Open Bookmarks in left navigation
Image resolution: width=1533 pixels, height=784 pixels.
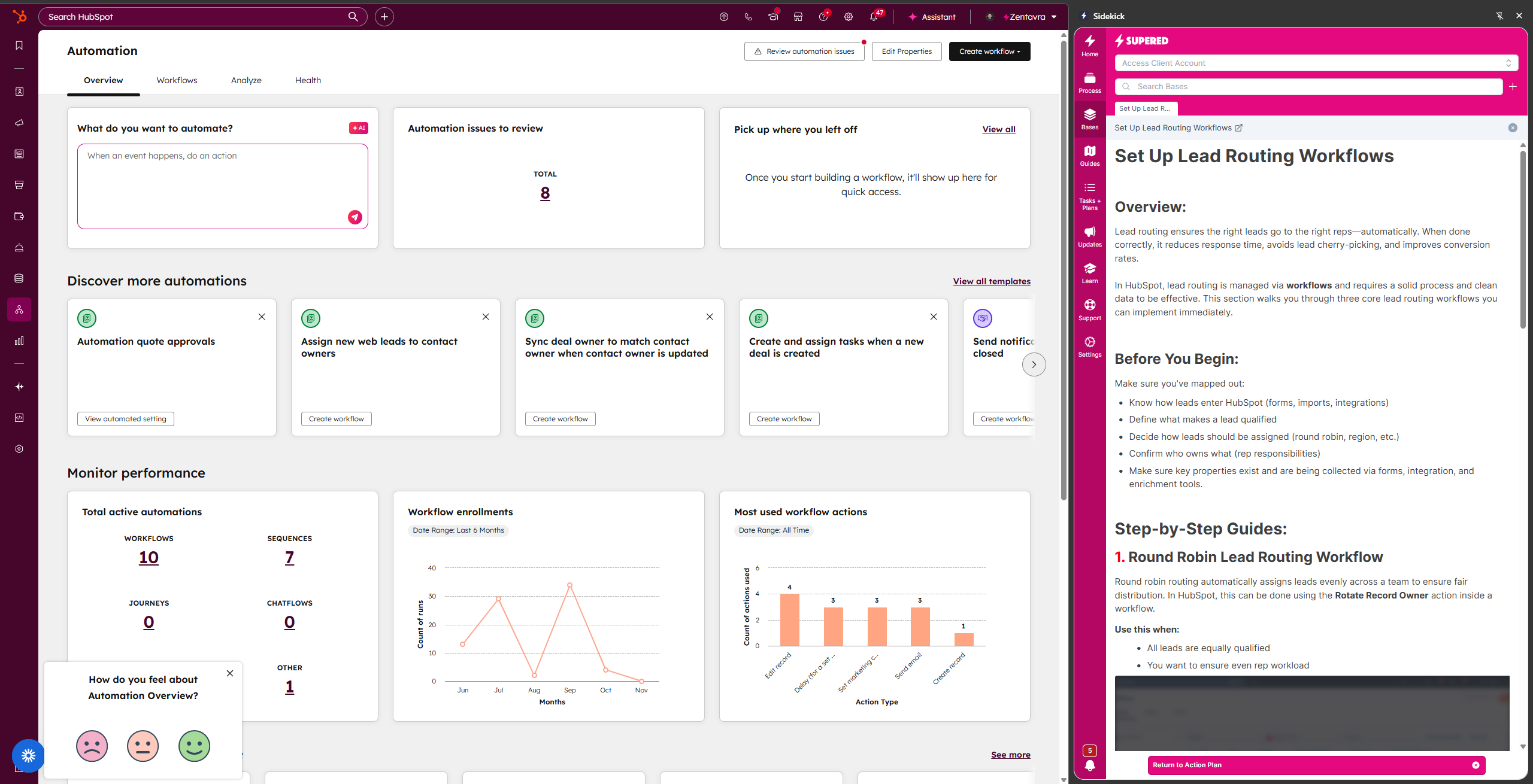19,45
